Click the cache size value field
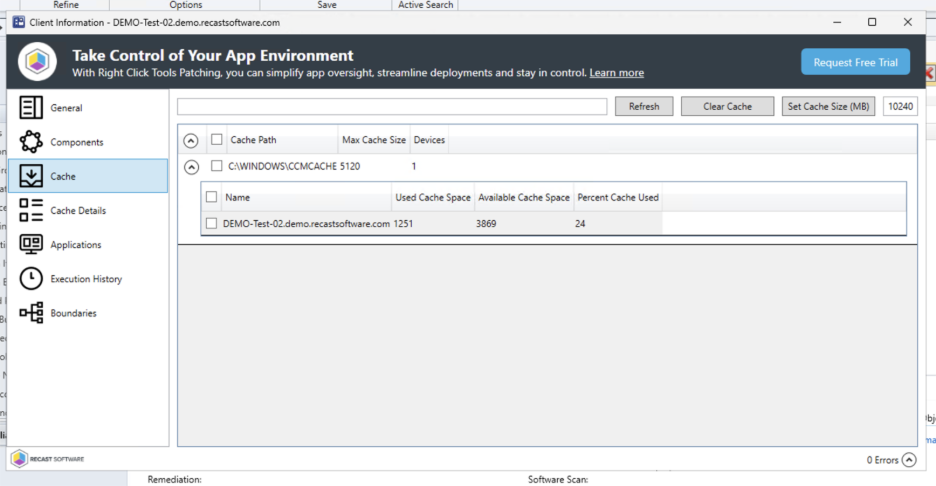This screenshot has width=936, height=486. pyautogui.click(x=900, y=107)
